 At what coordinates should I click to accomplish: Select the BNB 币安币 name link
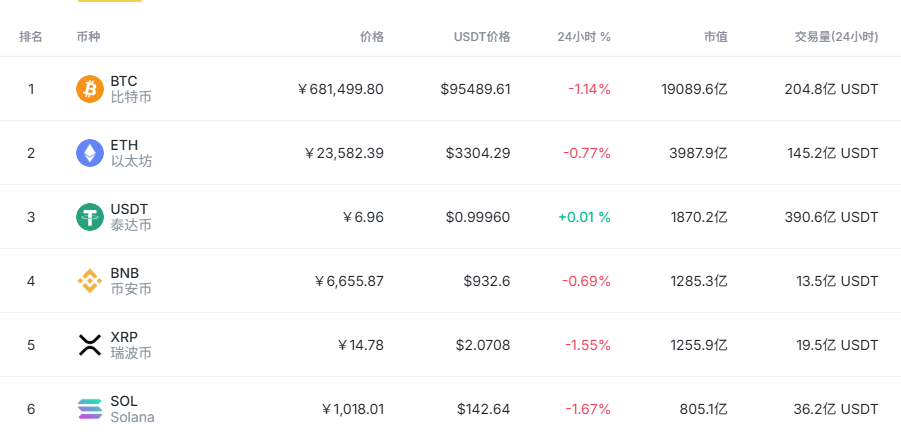coord(131,281)
